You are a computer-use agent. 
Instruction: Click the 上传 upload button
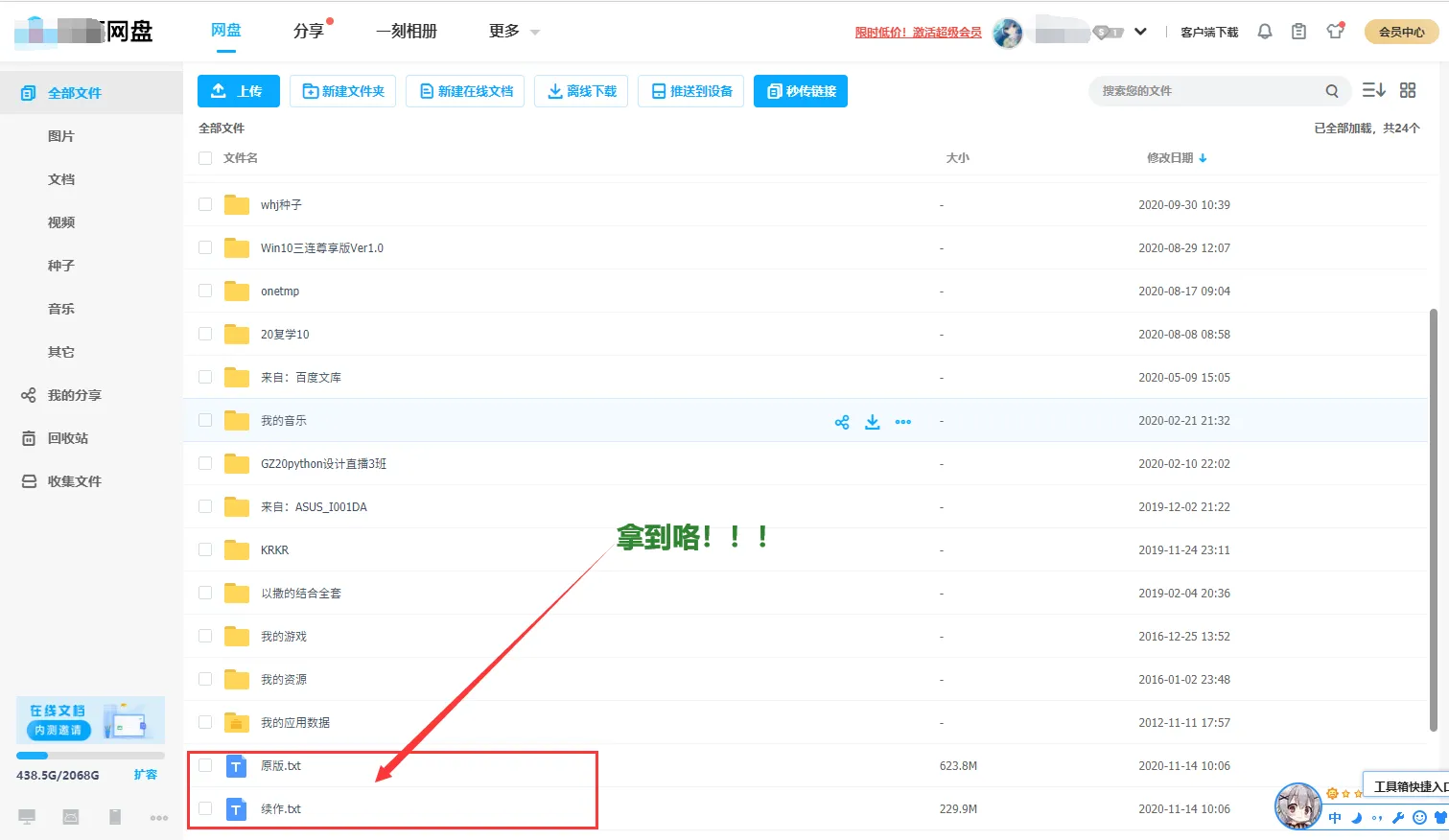click(238, 91)
